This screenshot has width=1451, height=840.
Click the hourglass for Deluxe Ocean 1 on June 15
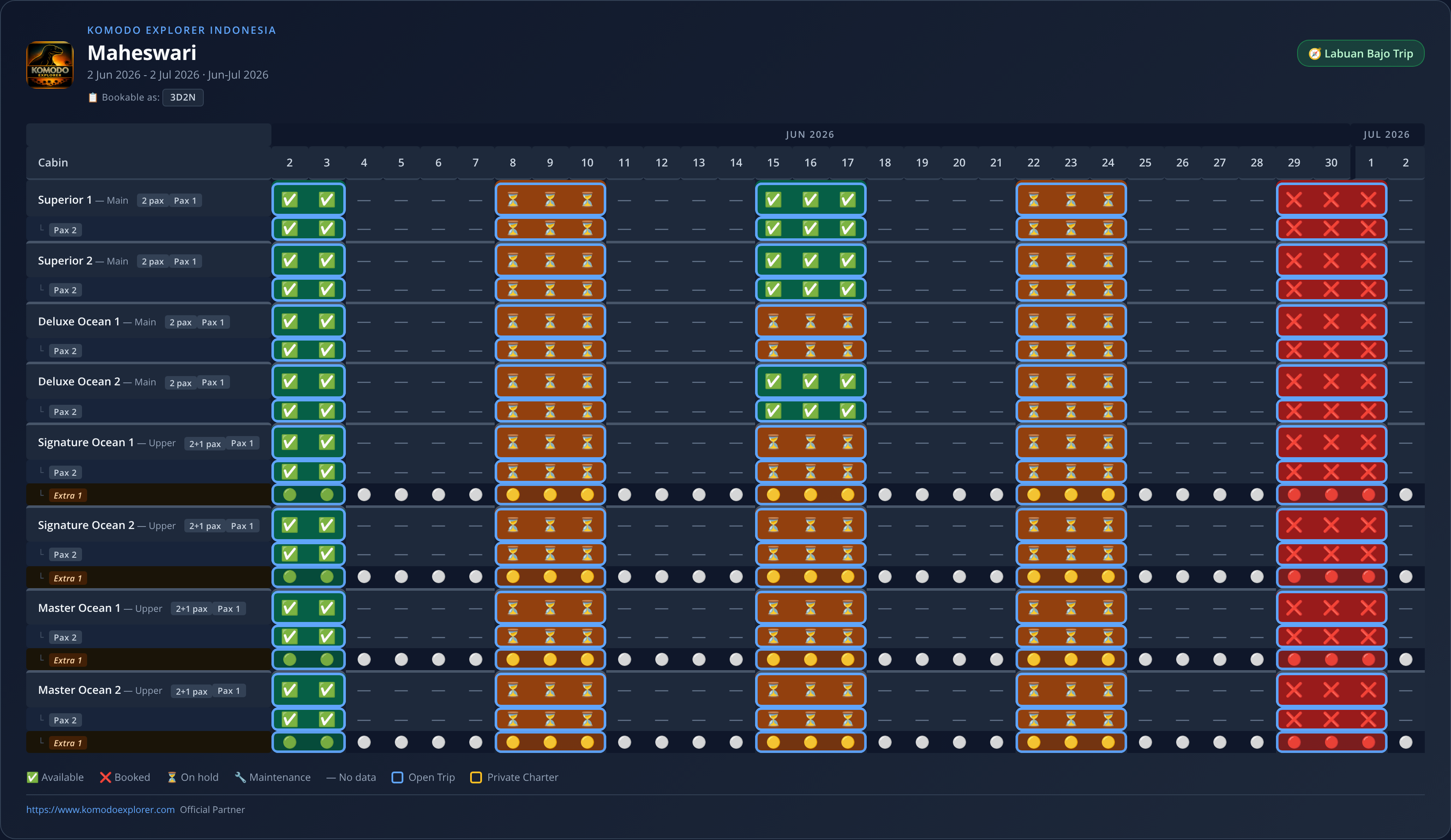click(773, 321)
